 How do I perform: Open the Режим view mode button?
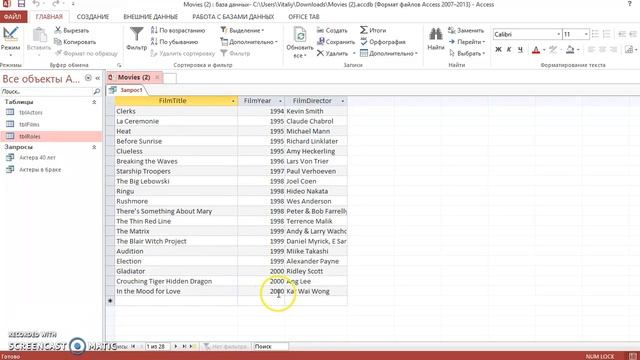(10, 42)
